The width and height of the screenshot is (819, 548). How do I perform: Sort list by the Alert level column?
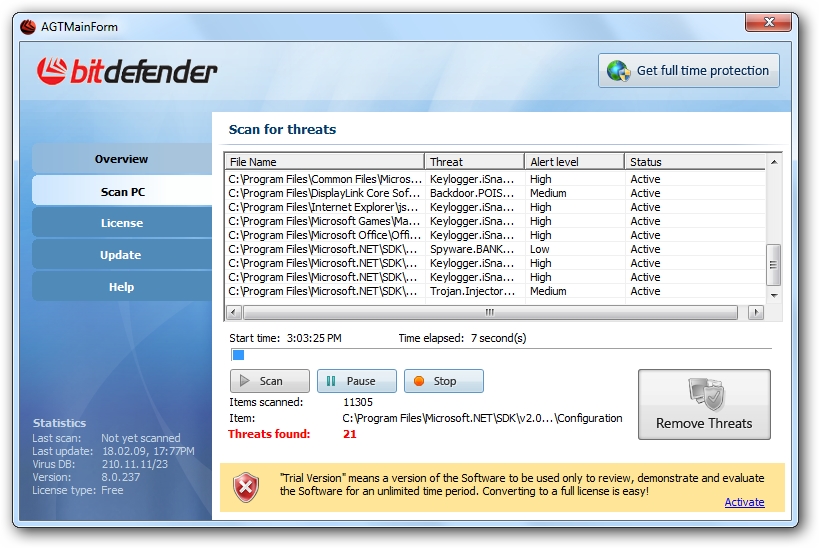574,161
